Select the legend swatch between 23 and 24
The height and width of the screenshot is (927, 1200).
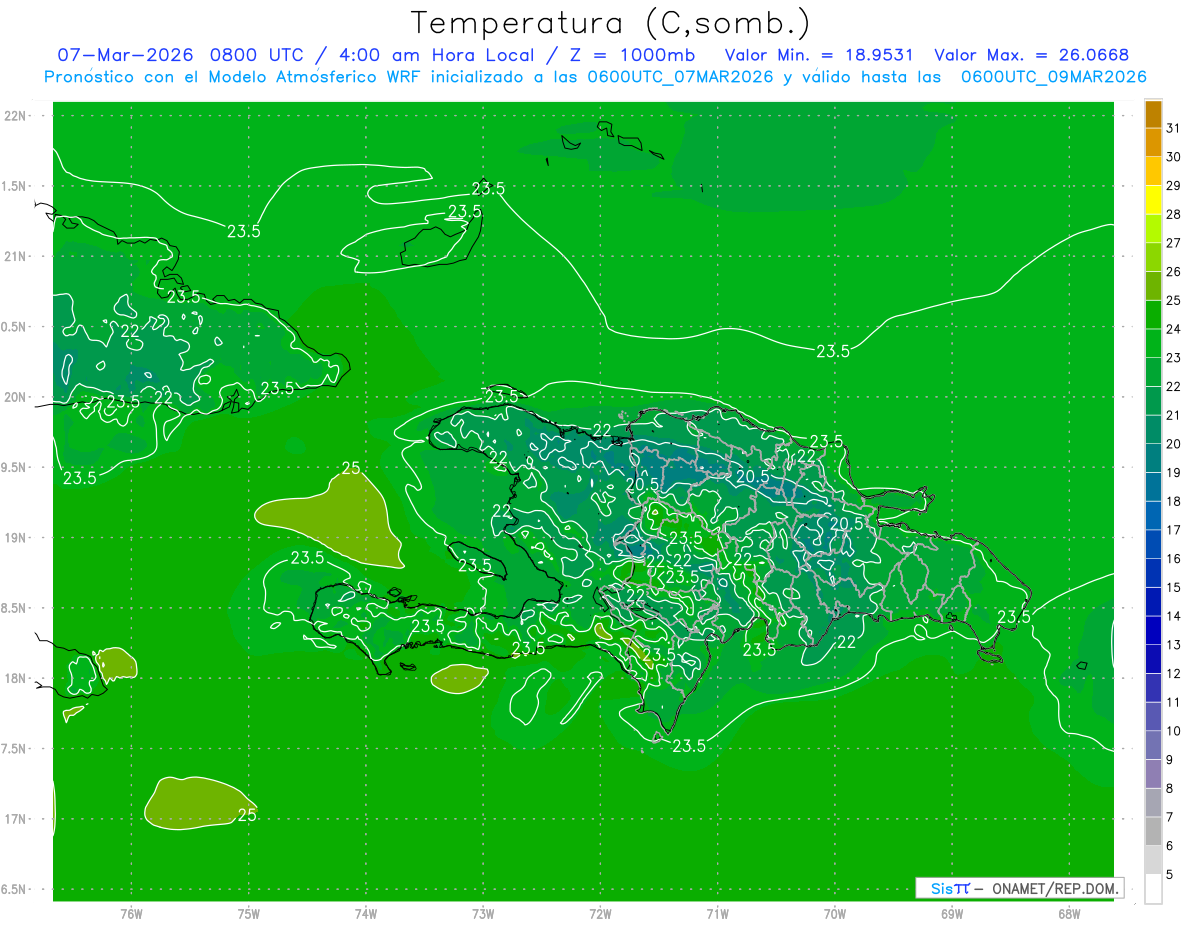tap(1153, 344)
